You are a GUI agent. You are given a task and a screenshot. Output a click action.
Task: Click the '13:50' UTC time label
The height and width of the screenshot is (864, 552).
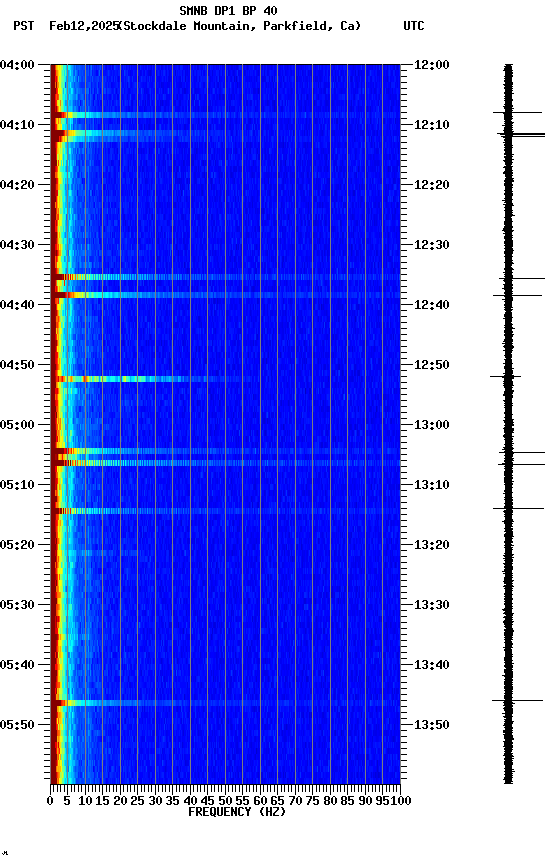pyautogui.click(x=432, y=725)
